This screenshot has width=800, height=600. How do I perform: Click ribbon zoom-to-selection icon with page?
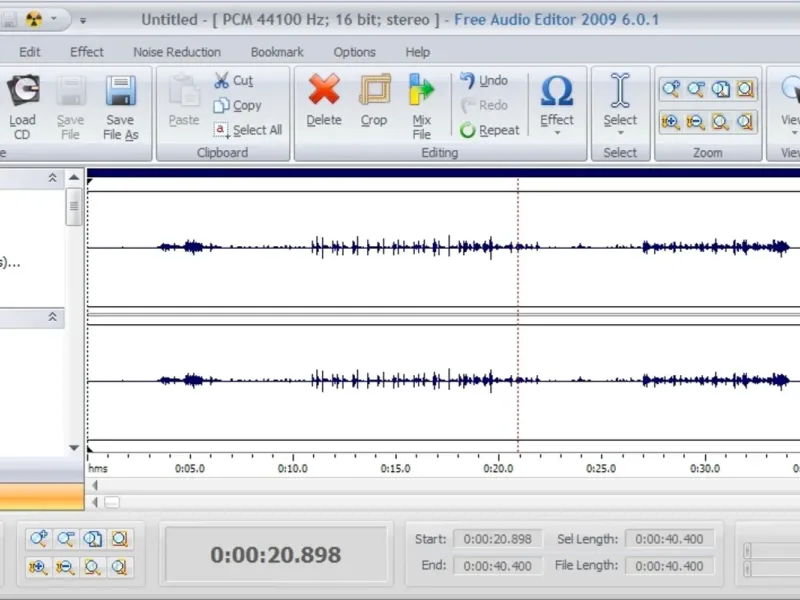pyautogui.click(x=720, y=89)
